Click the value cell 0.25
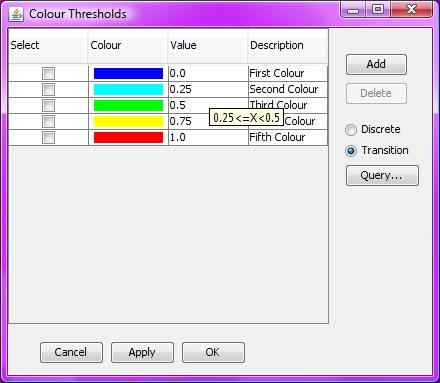Screen dimensions: 440x383 208,89
